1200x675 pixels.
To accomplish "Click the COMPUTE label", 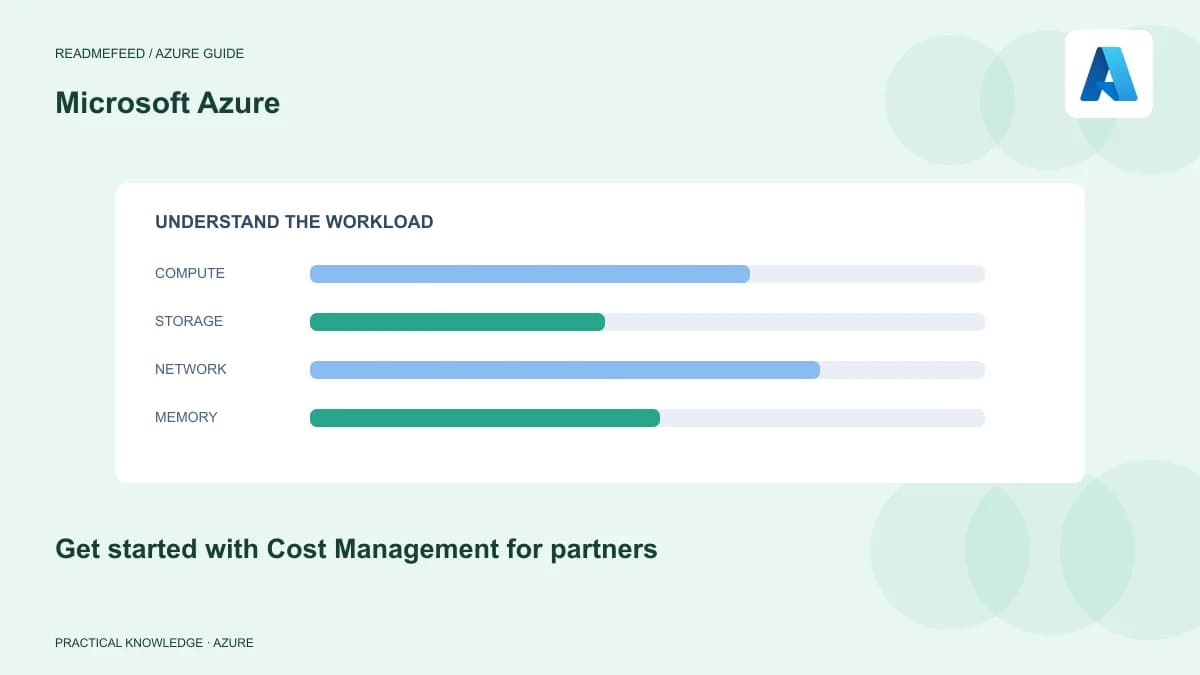I will coord(190,274).
